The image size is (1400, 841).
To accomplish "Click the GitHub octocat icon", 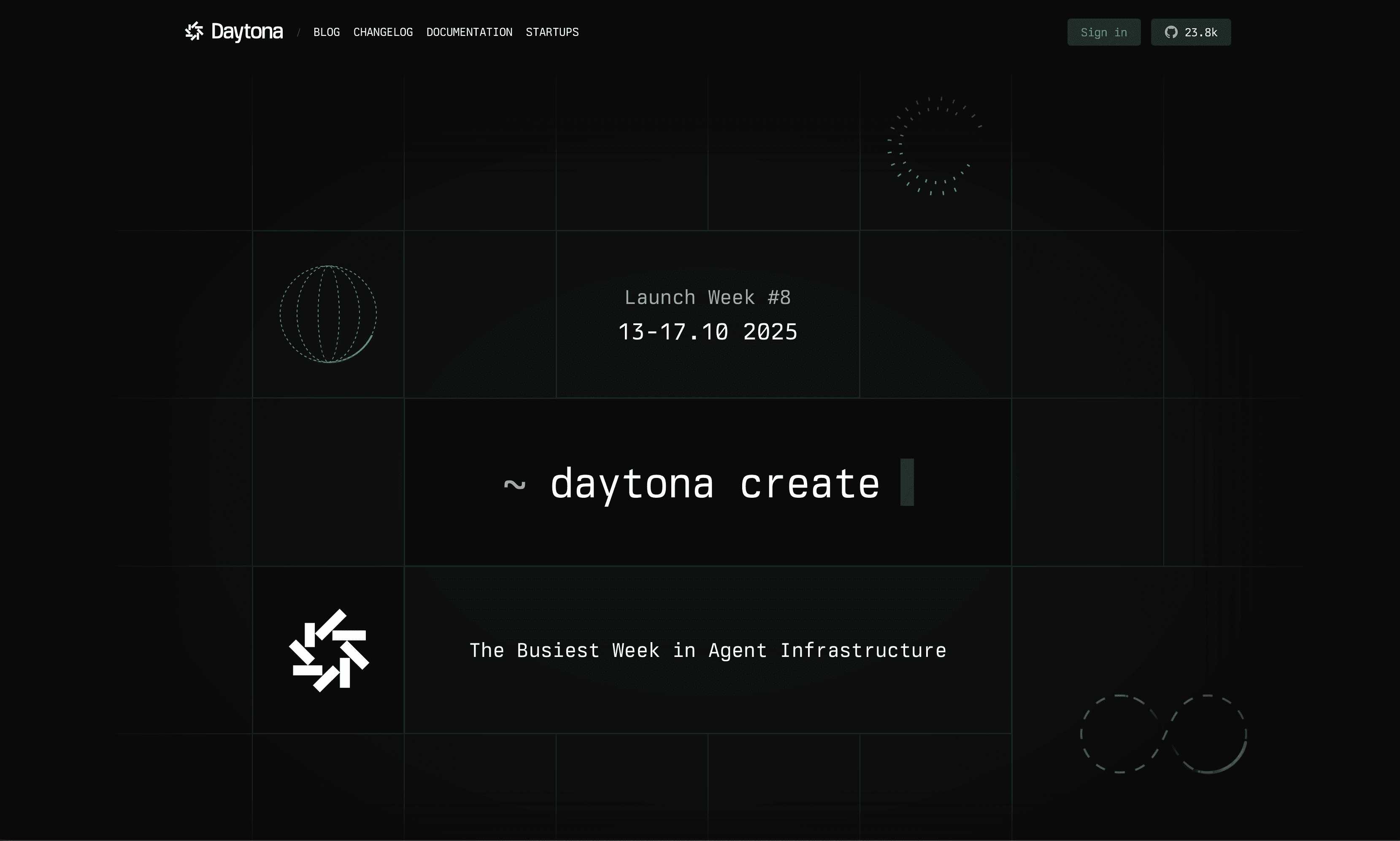I will coord(1170,33).
